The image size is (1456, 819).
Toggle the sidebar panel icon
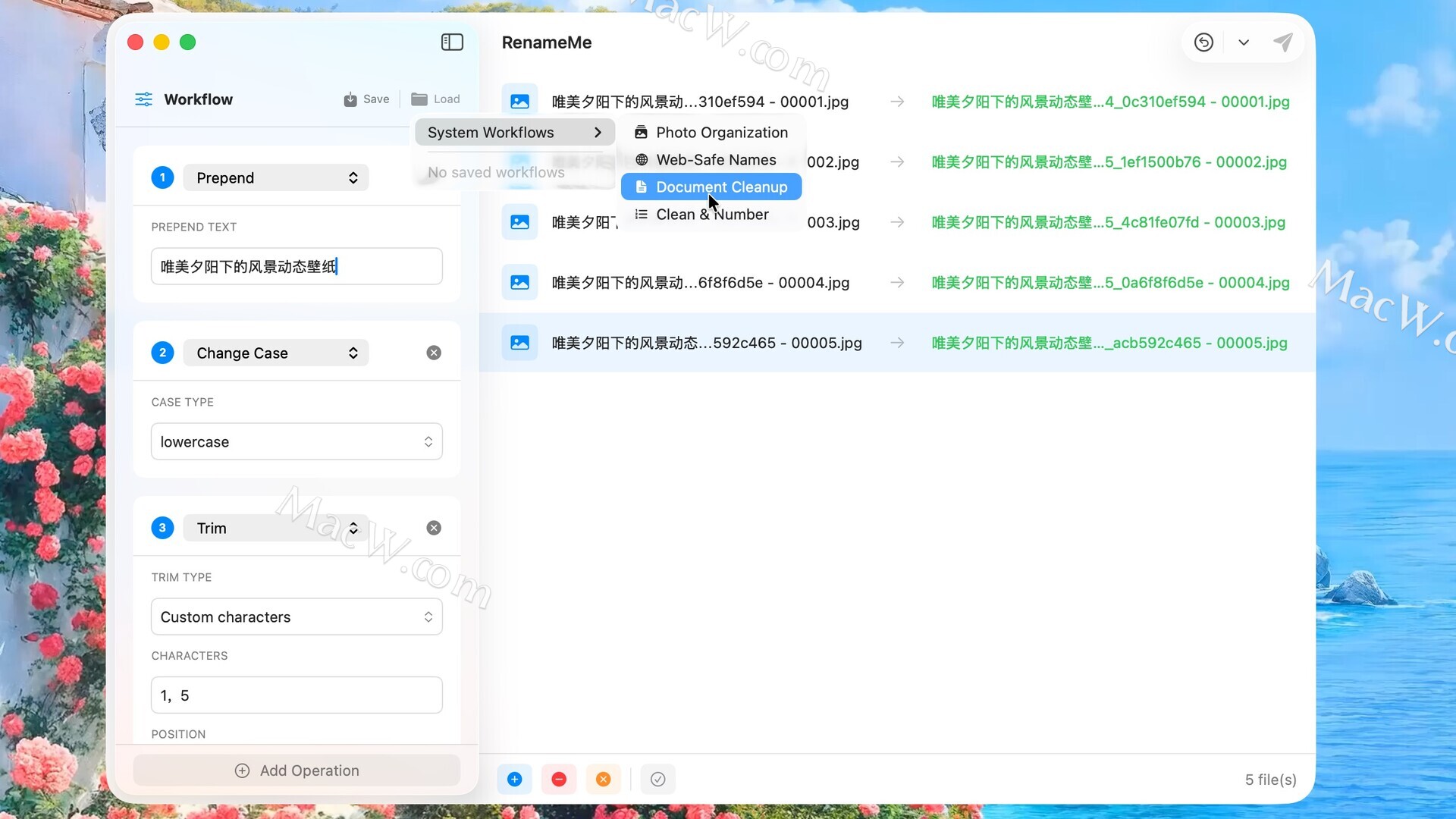click(x=452, y=42)
